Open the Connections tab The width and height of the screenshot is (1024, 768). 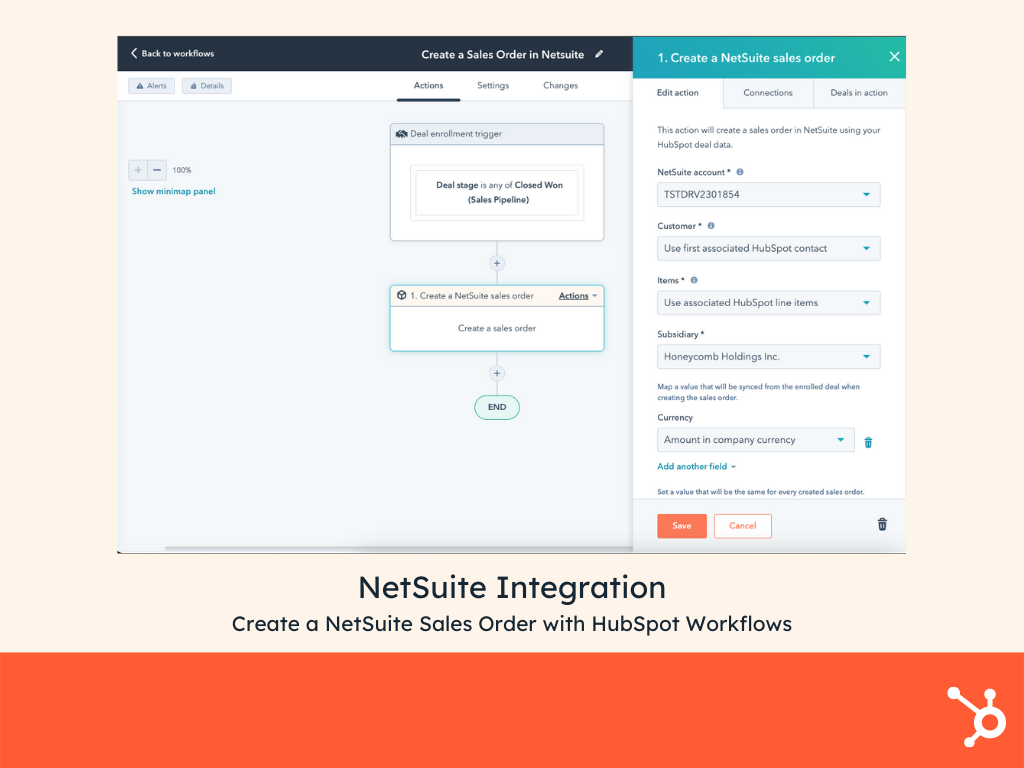click(x=768, y=93)
